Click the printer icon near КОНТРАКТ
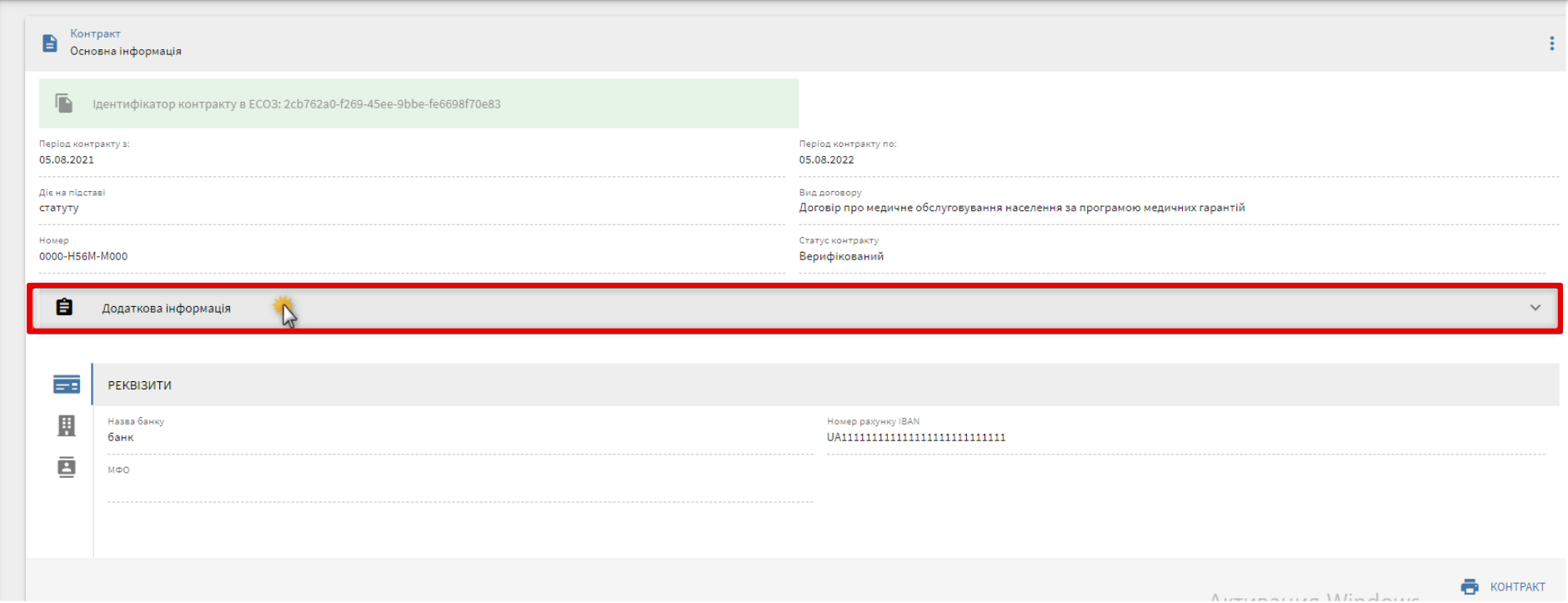 click(x=1470, y=587)
